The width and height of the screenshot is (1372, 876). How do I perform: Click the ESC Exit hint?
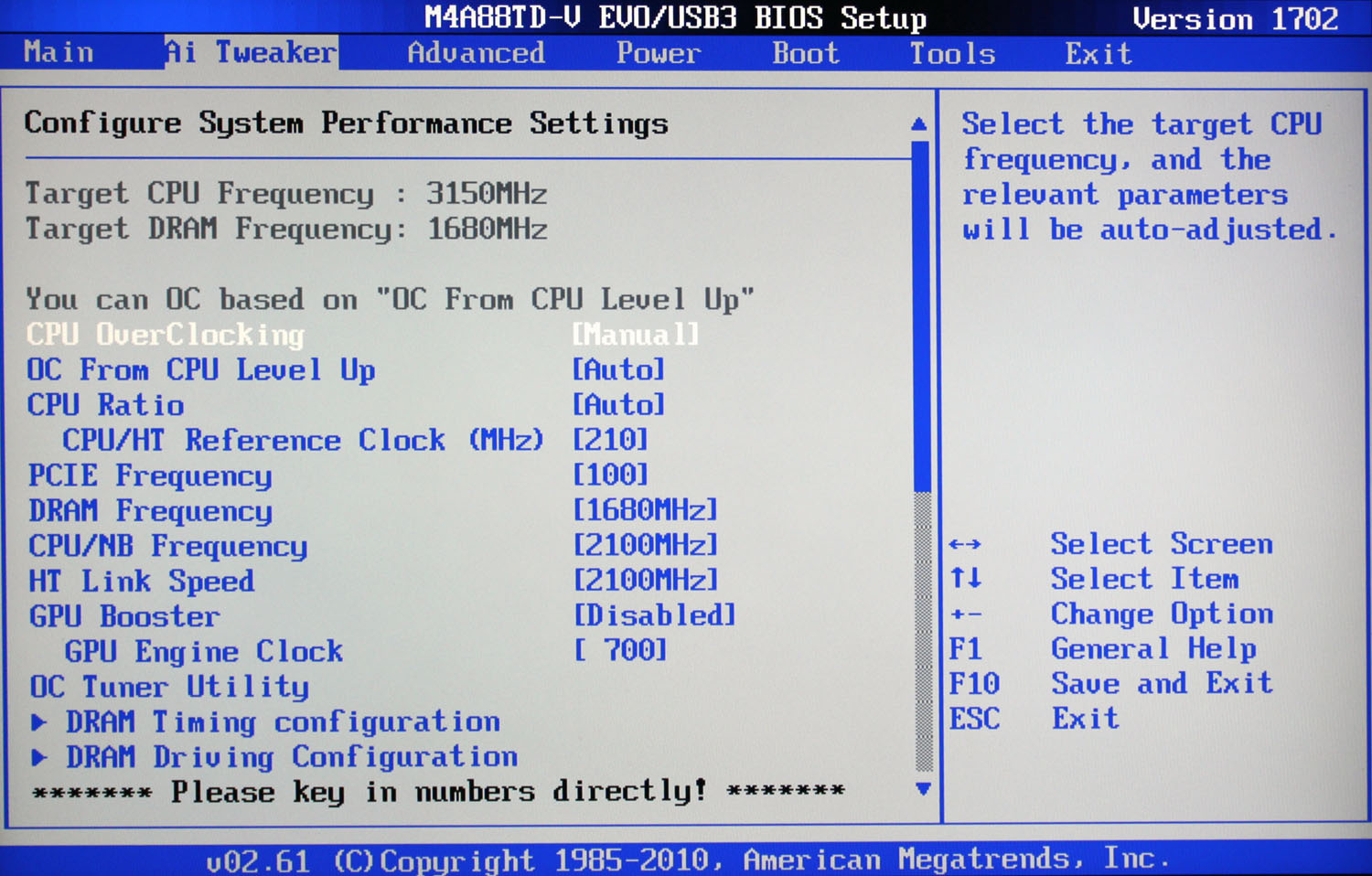pos(1034,718)
